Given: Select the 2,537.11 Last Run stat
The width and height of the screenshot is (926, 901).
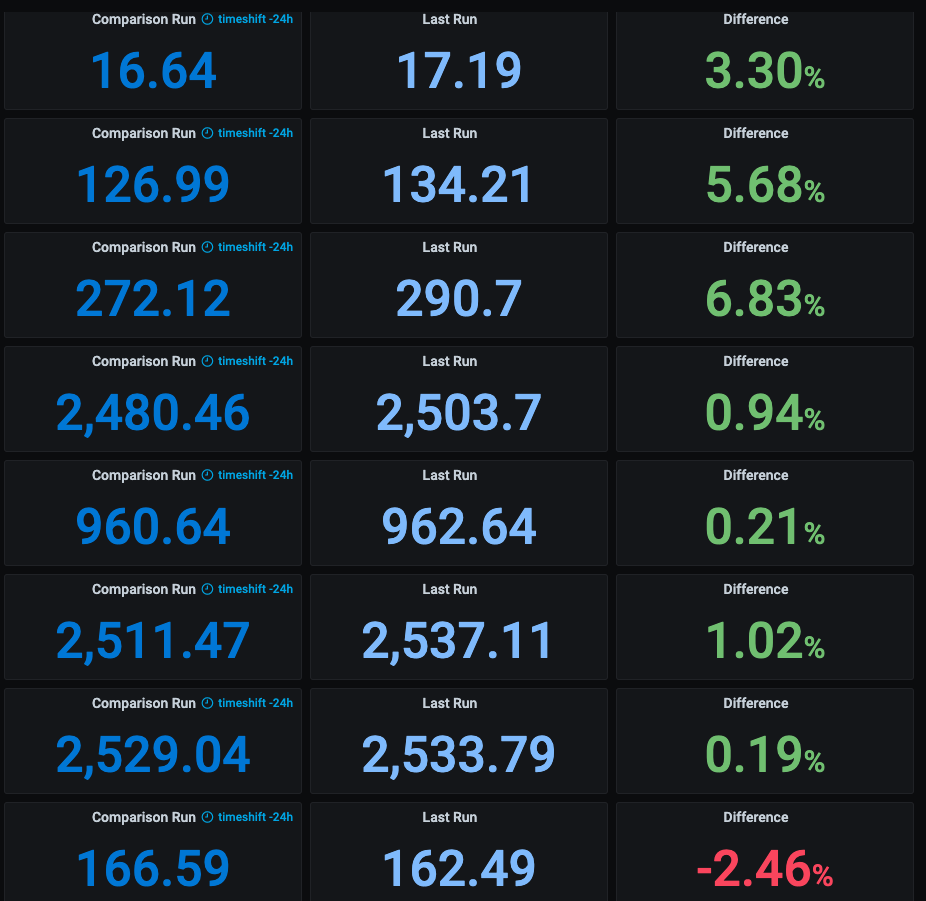Looking at the screenshot, I should (x=458, y=641).
